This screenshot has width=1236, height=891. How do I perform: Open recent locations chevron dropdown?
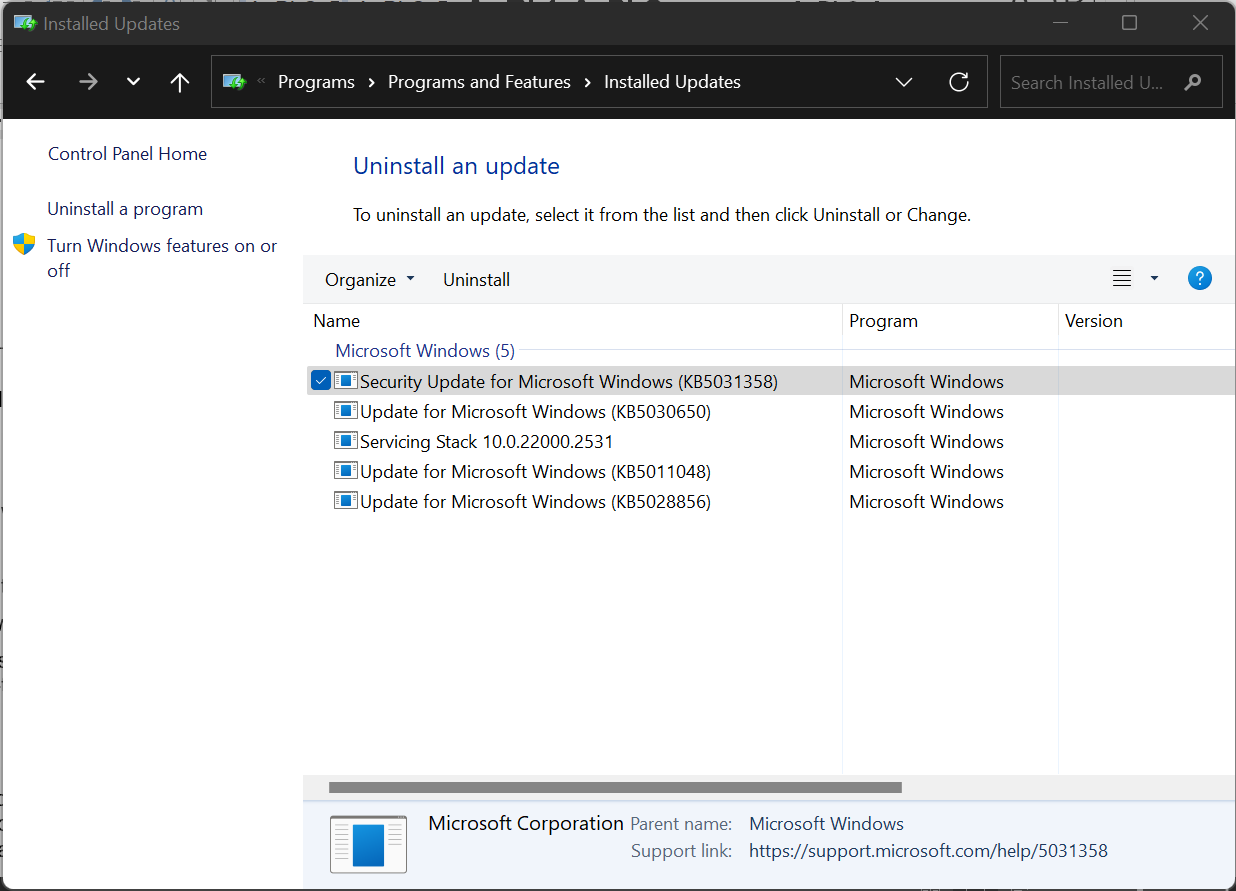click(133, 82)
